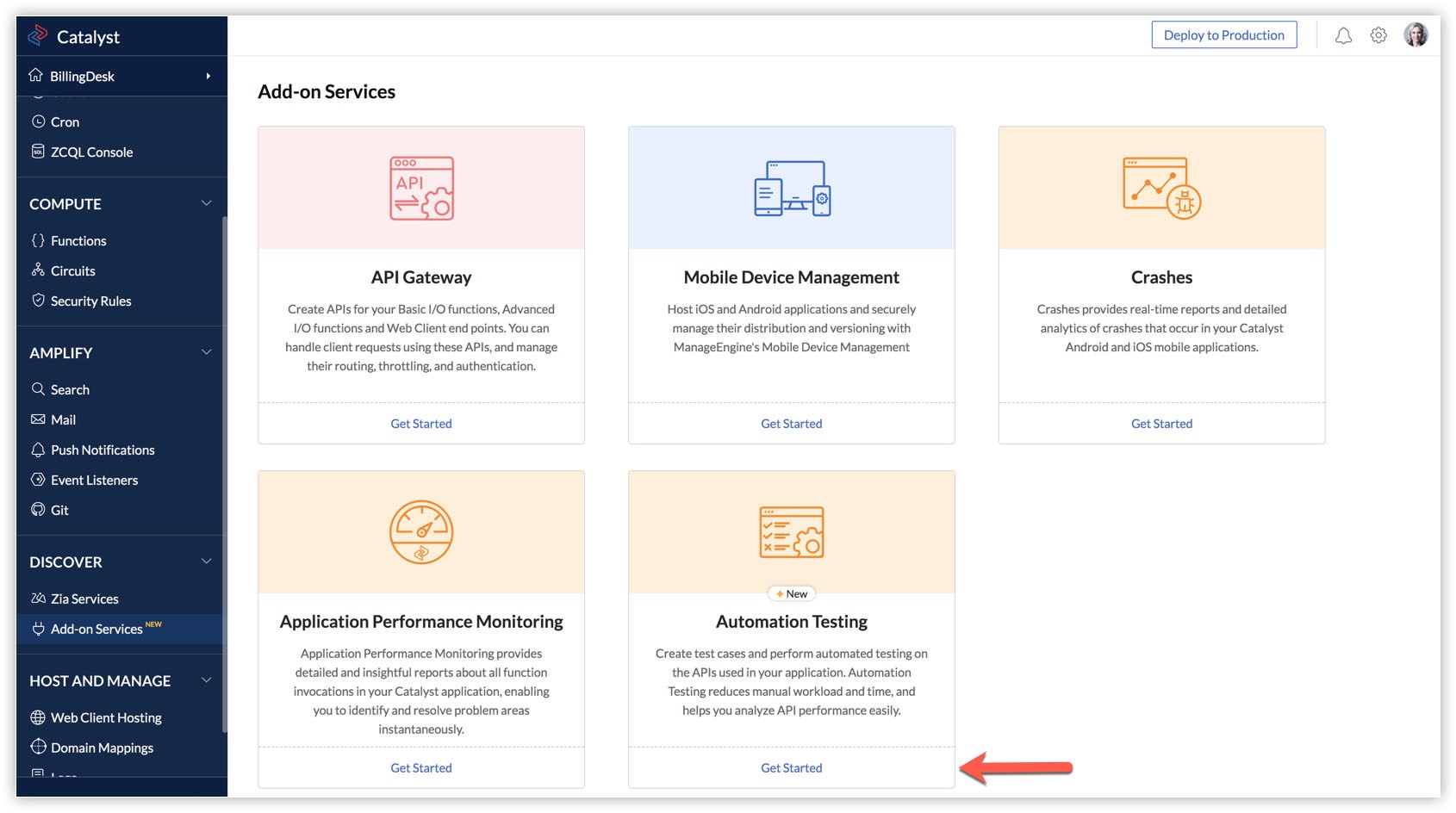Click the Search magnifier icon in sidebar
This screenshot has width=1456, height=813.
(x=38, y=389)
